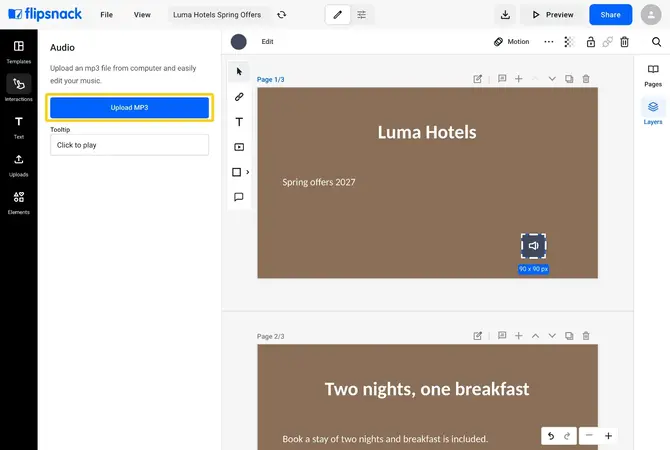Viewport: 670px width, 450px height.
Task: Open the dark fill color swatch
Action: 238,41
